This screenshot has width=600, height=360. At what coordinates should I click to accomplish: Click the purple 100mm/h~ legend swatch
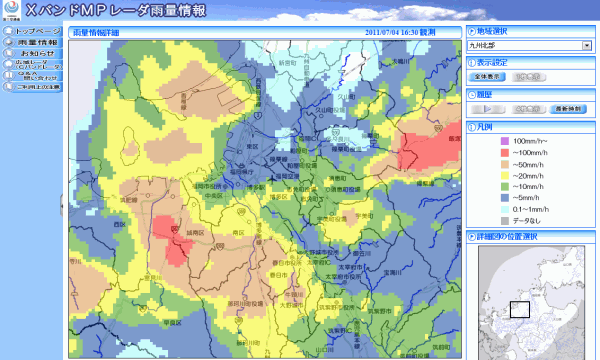tap(505, 141)
